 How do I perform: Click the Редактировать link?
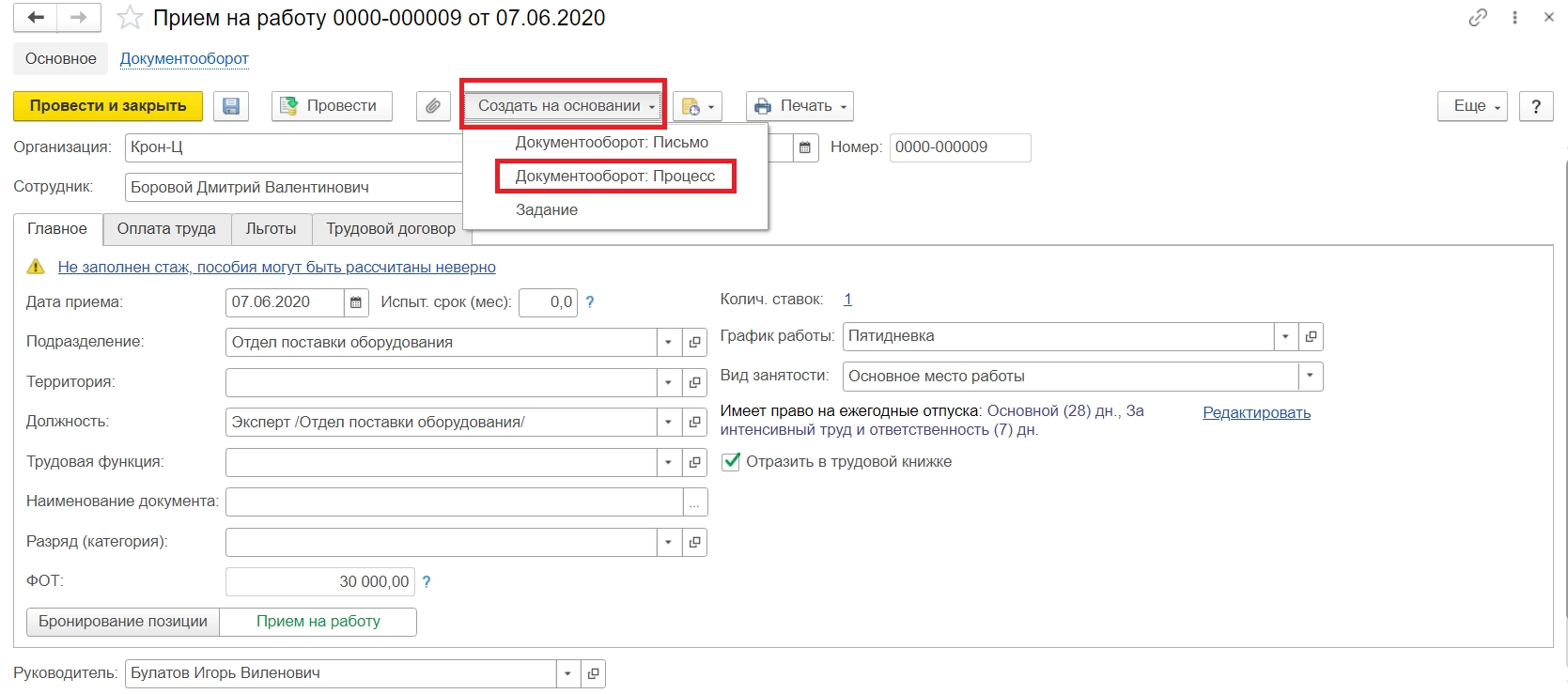pyautogui.click(x=1256, y=413)
